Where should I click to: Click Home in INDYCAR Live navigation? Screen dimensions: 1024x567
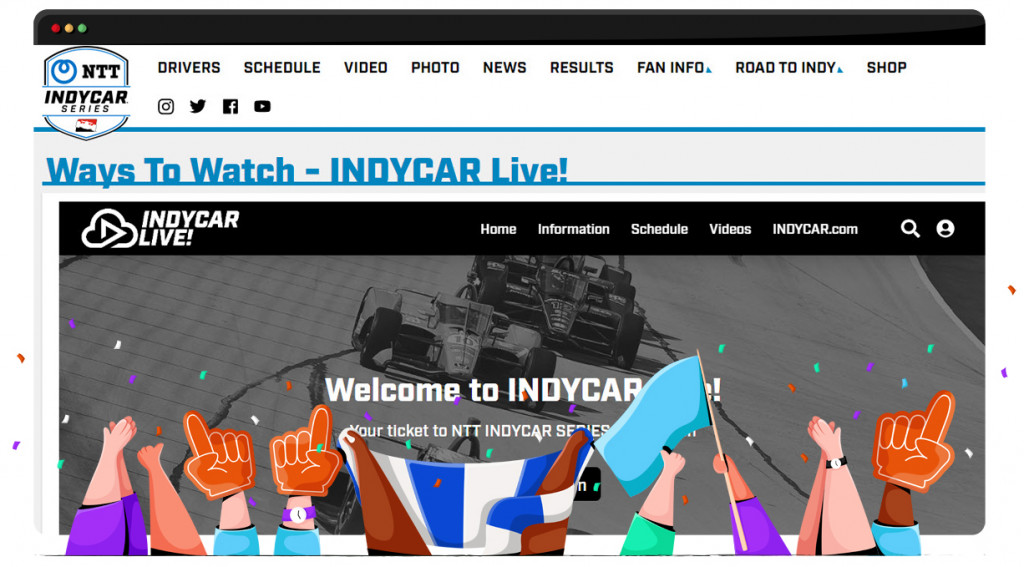(498, 229)
